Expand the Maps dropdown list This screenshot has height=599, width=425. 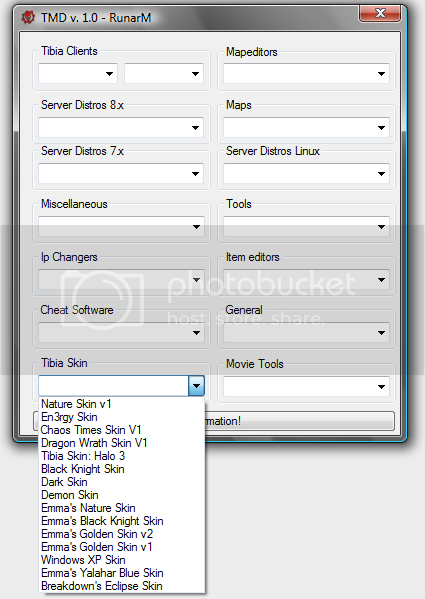click(x=306, y=127)
